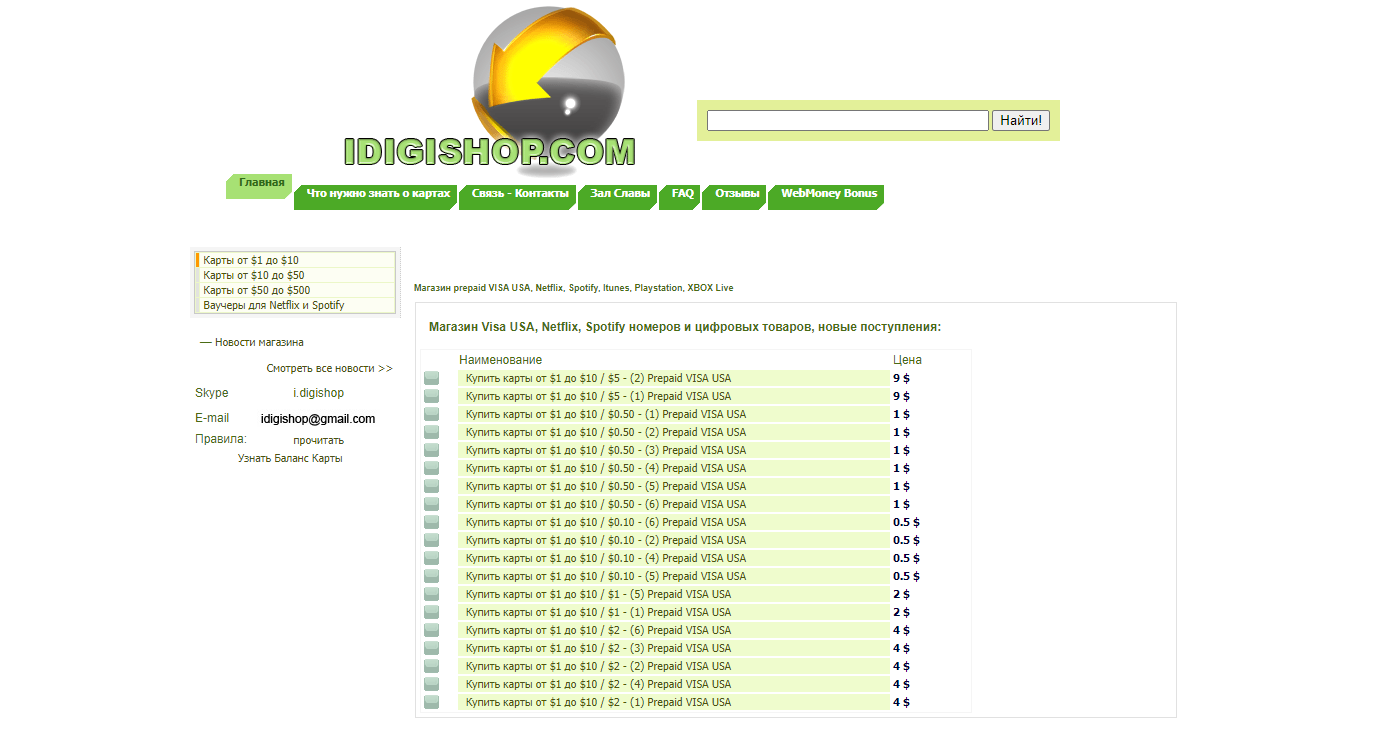
Task: Open product $0.10 - (6) Prepaid VISA USA
Action: [606, 522]
